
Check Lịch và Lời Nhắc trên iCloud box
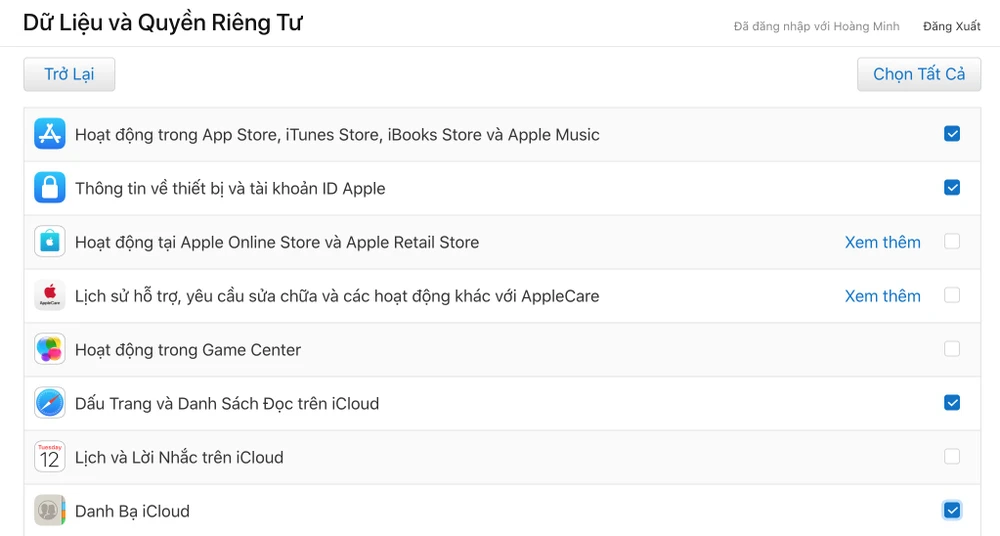click(952, 457)
